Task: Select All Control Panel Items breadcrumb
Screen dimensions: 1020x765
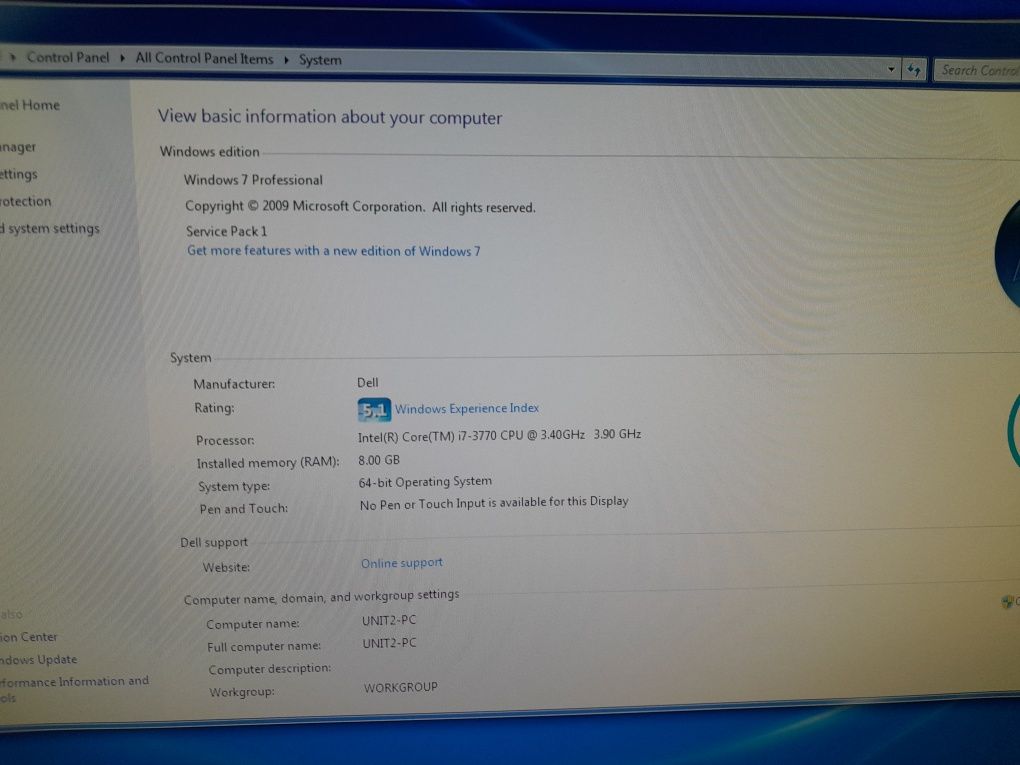Action: [204, 59]
